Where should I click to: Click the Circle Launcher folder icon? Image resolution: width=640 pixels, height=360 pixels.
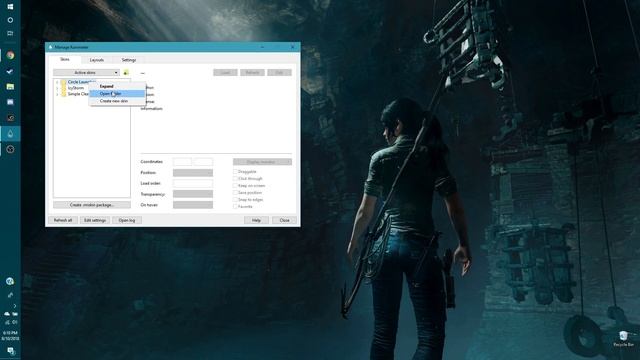click(64, 82)
